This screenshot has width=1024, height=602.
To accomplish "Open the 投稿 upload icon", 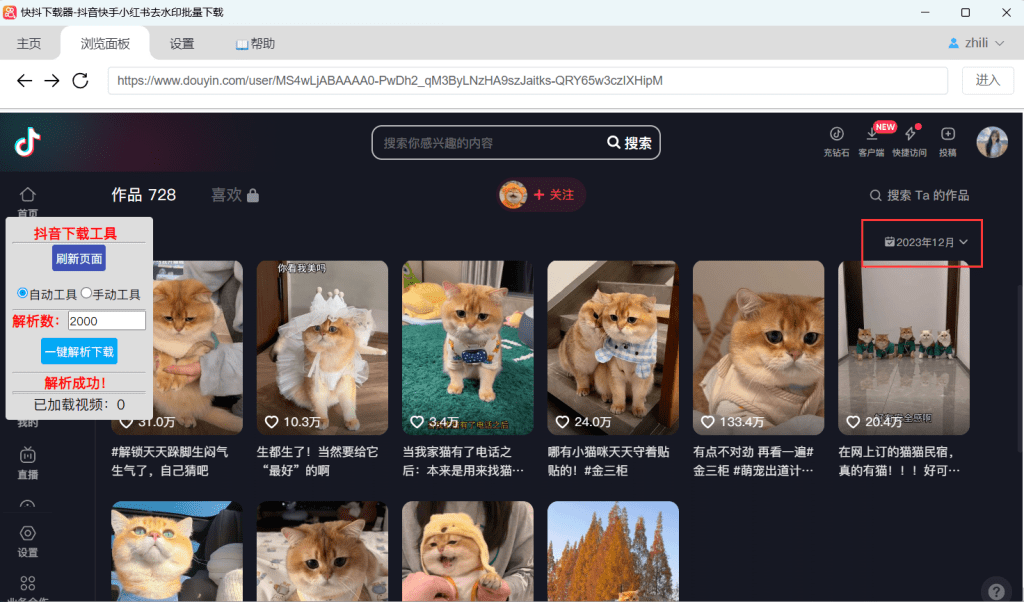I will pyautogui.click(x=948, y=134).
